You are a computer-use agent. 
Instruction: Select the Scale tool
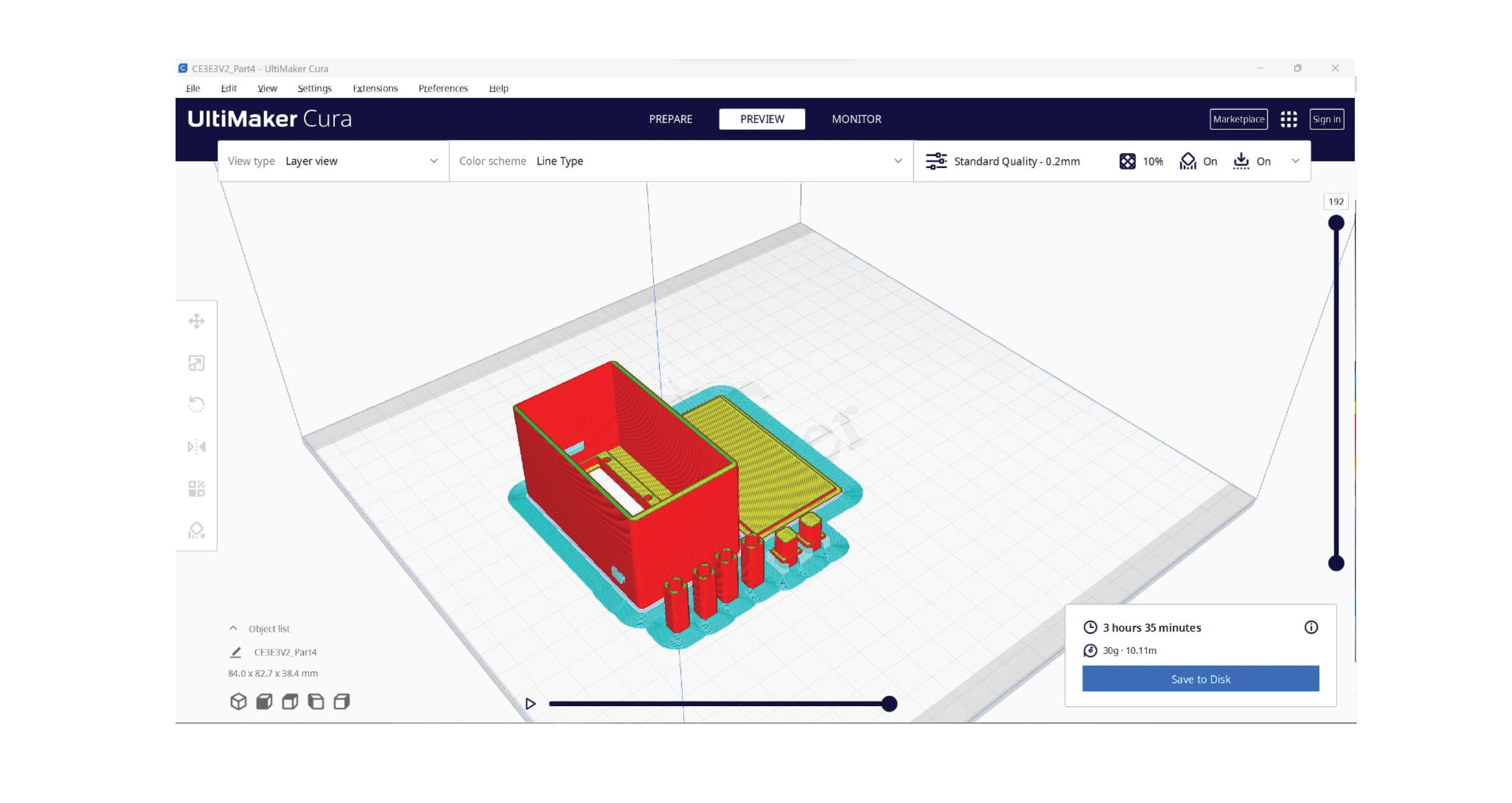[196, 363]
